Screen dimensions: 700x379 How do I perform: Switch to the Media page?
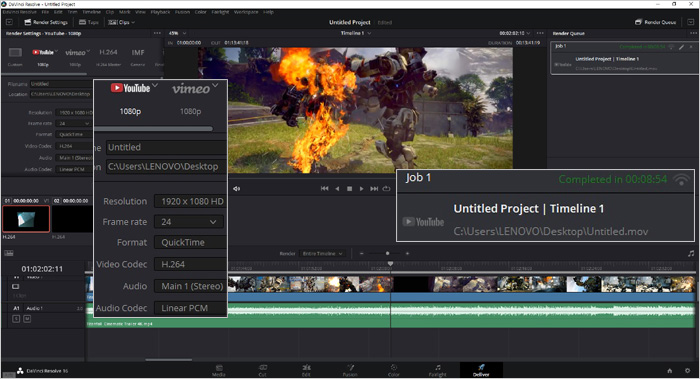219,371
